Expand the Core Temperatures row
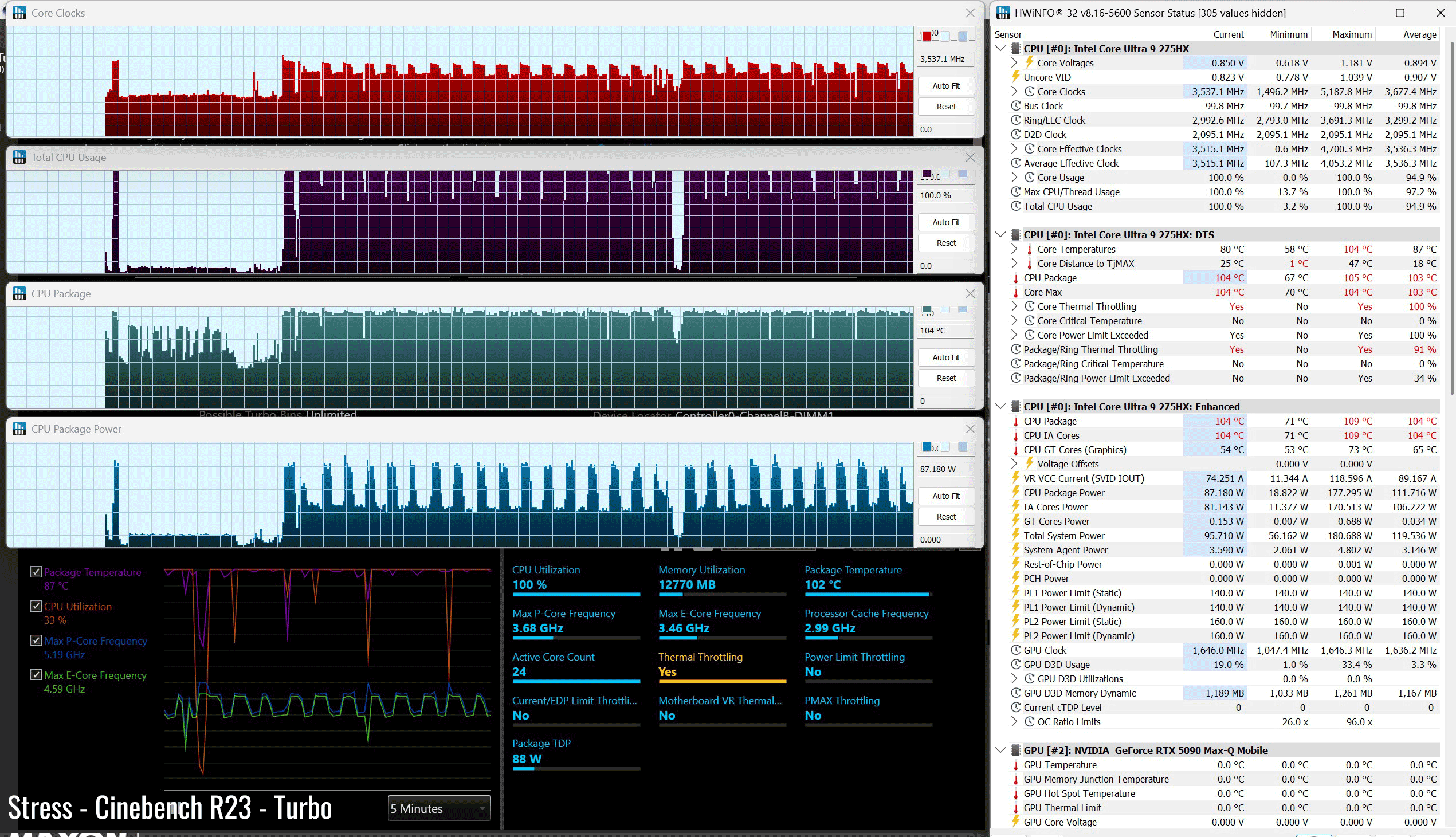 coord(1015,249)
